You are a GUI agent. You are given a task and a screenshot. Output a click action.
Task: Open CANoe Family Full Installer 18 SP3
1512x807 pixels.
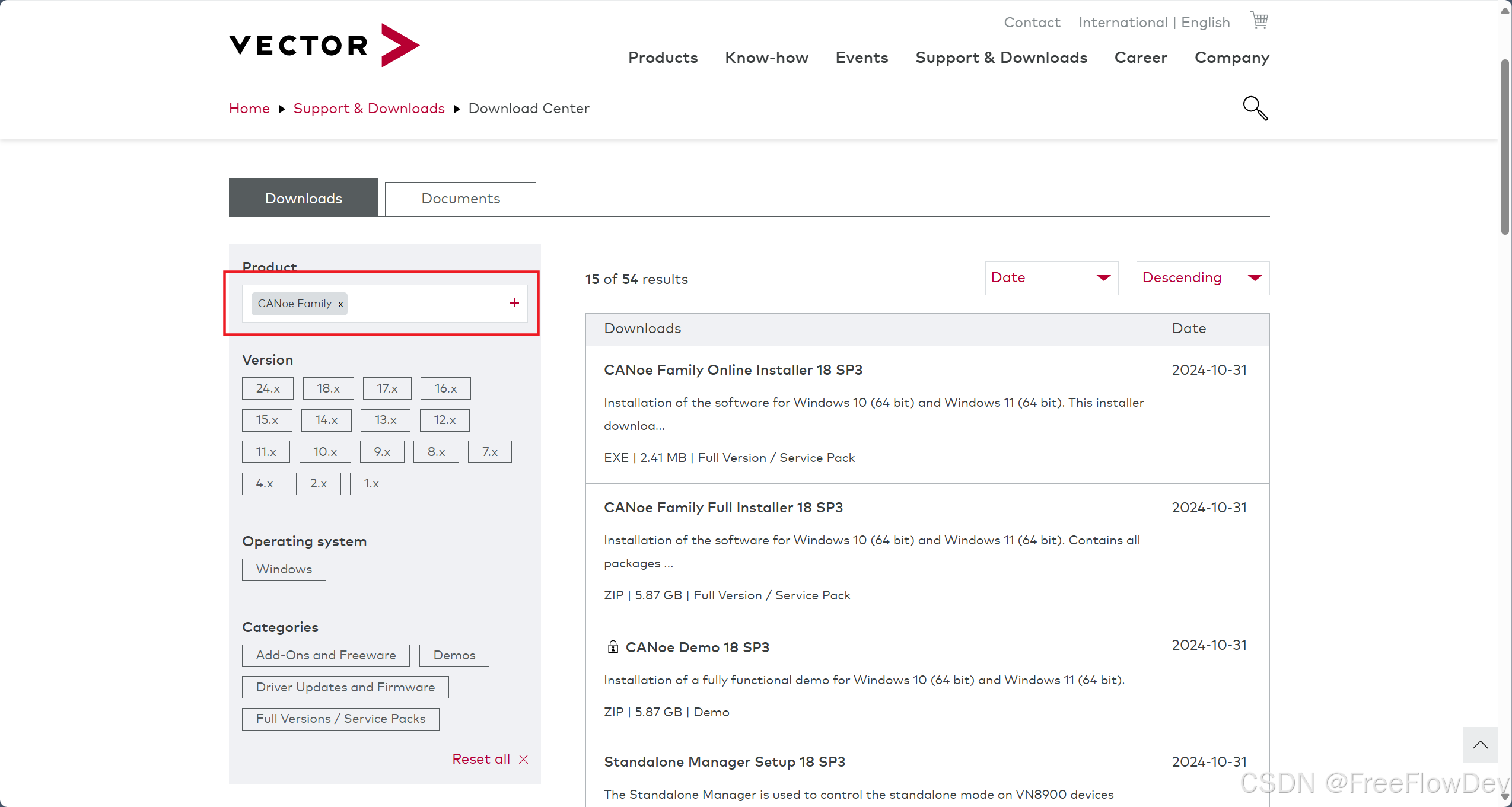click(723, 508)
